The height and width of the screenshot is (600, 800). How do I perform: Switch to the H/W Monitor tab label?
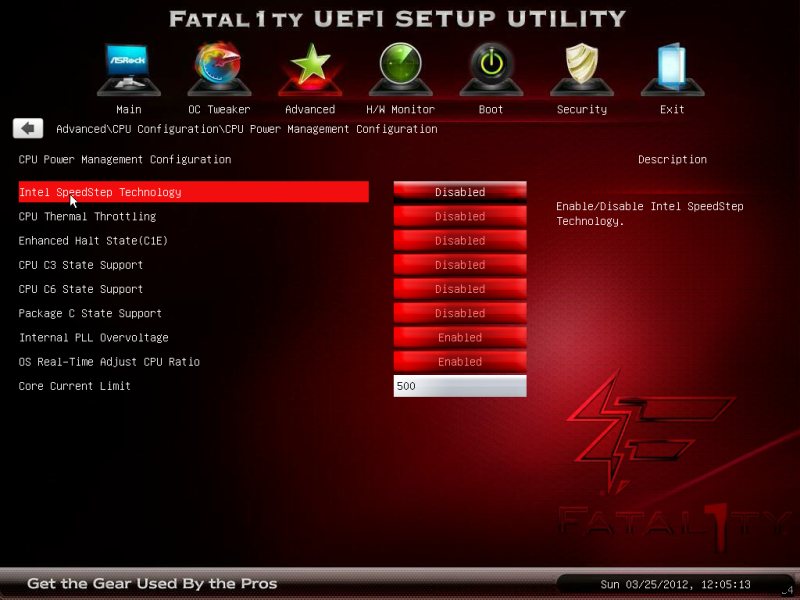pyautogui.click(x=401, y=109)
